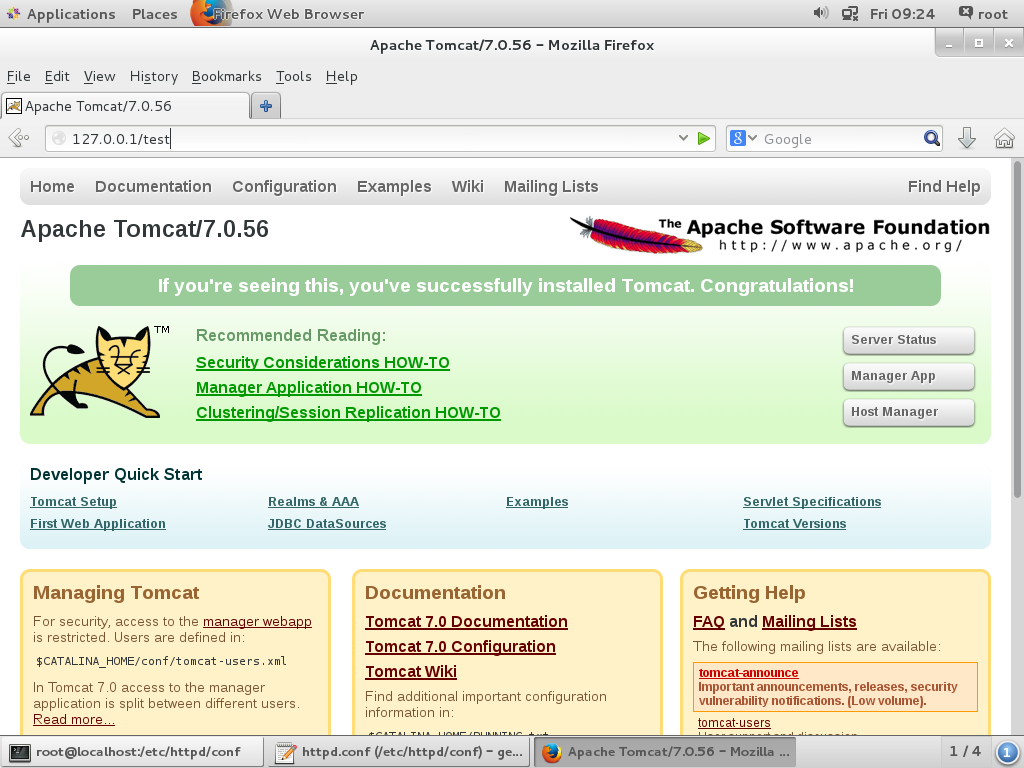Open Manager Application HOW-TO link

tap(309, 387)
